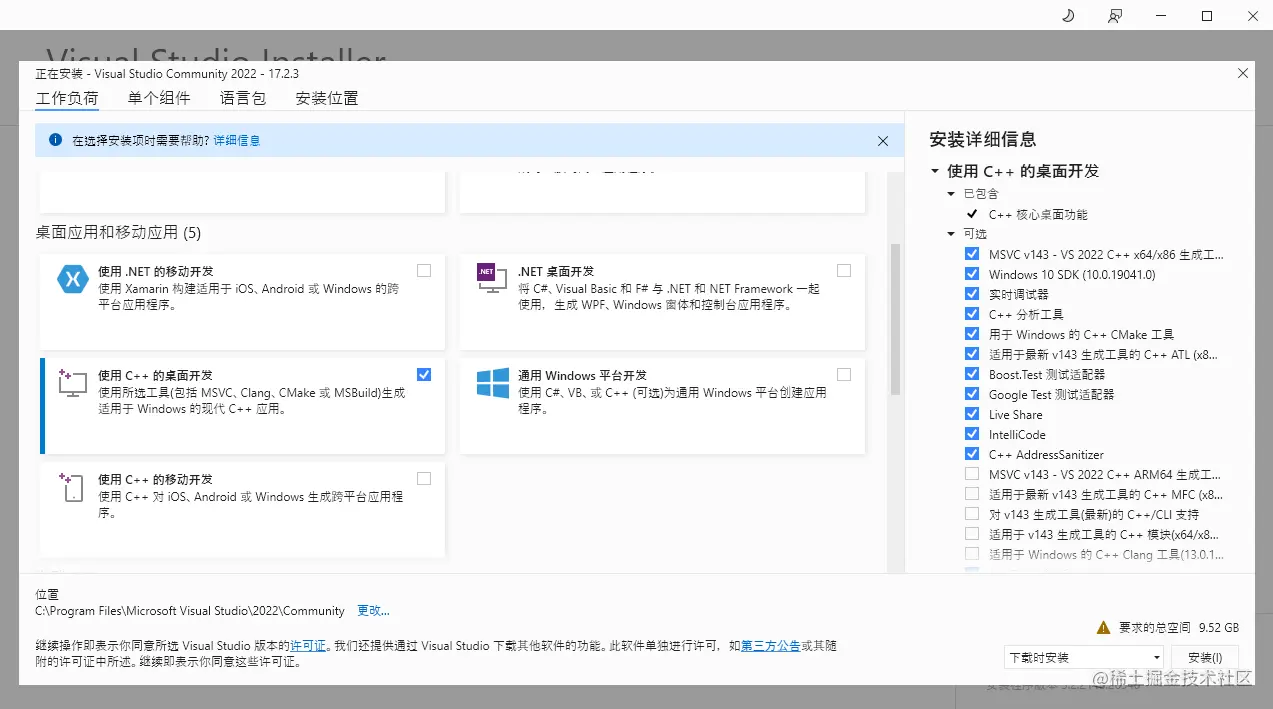Uncheck C++ CMake tools for Windows
Viewport: 1273px width, 709px height.
click(972, 334)
